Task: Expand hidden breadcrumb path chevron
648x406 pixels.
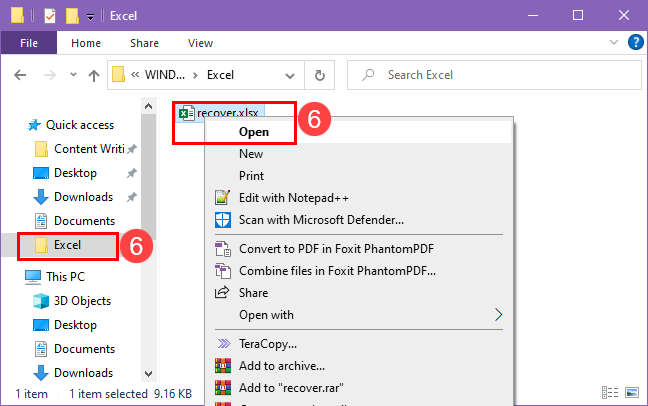Action: click(x=135, y=74)
